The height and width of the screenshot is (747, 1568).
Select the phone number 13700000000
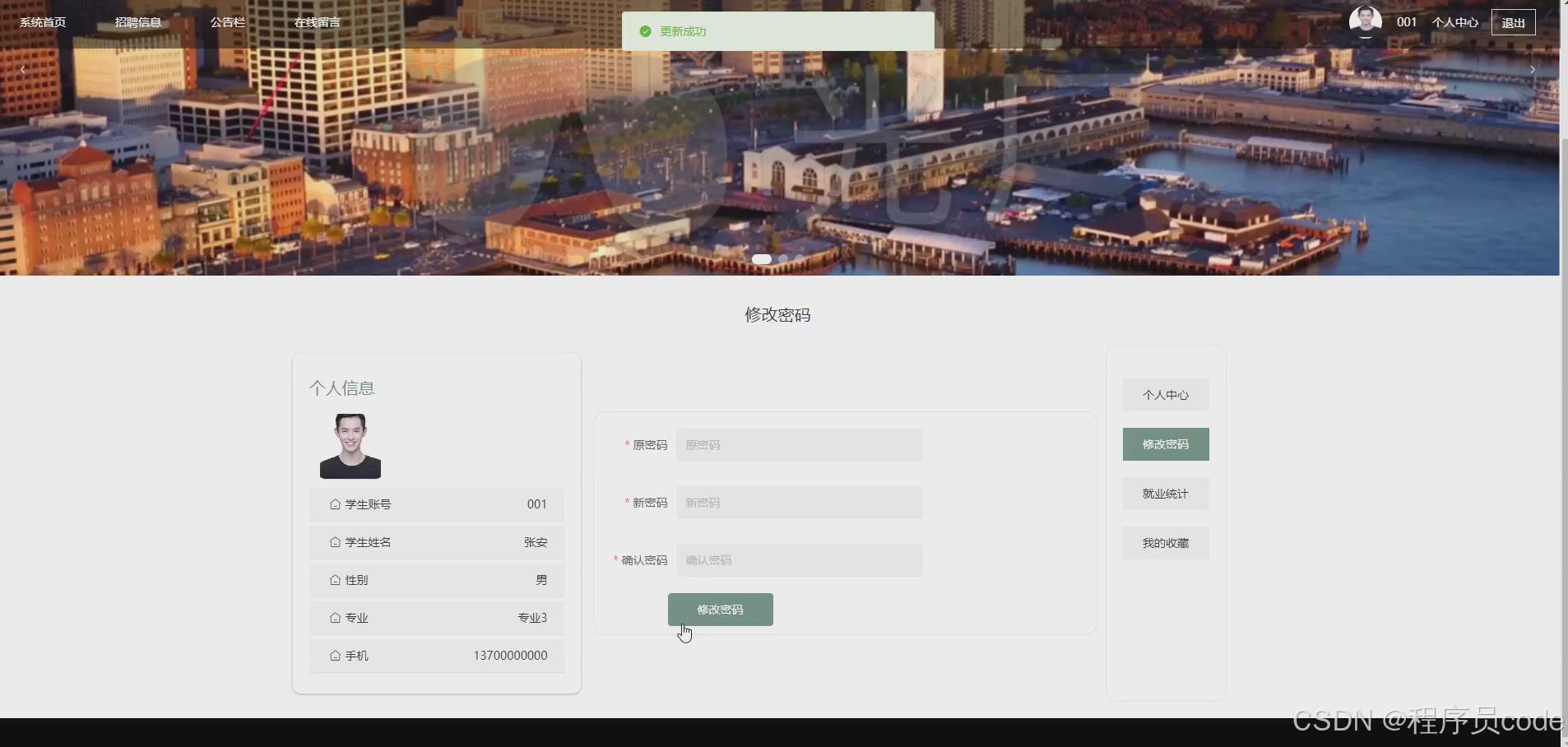510,656
